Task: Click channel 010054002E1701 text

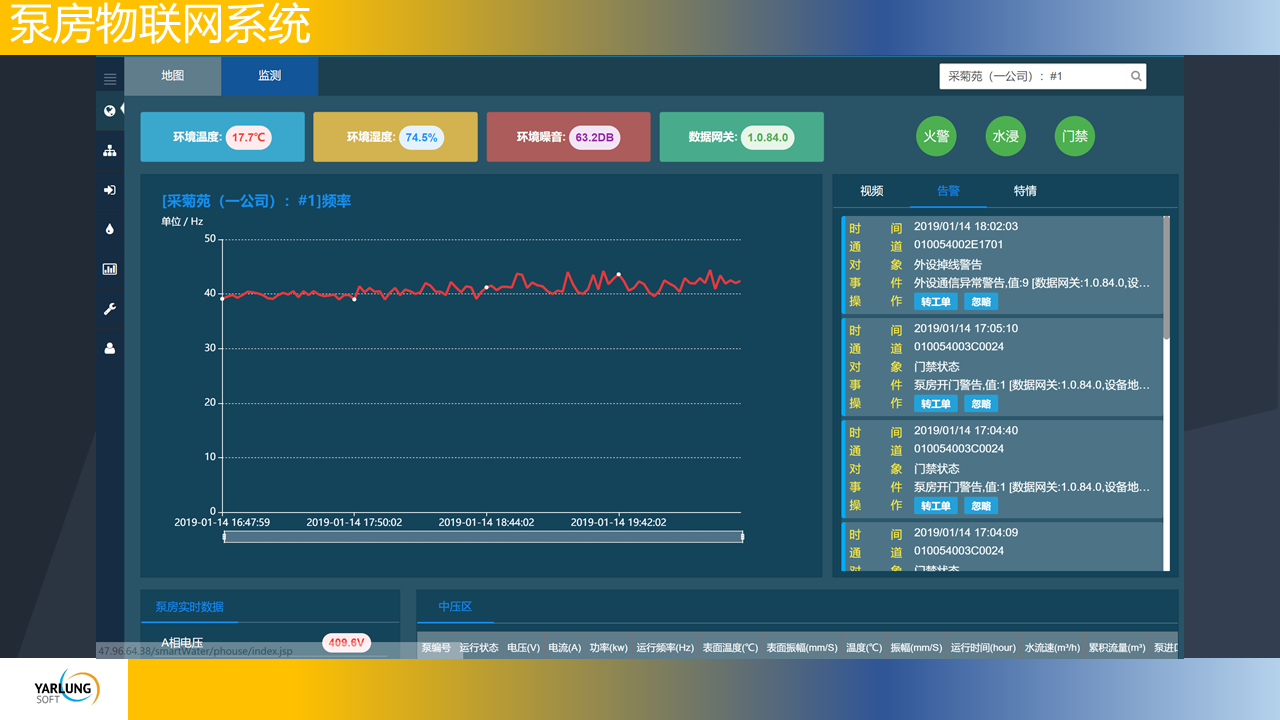Action: tap(959, 245)
